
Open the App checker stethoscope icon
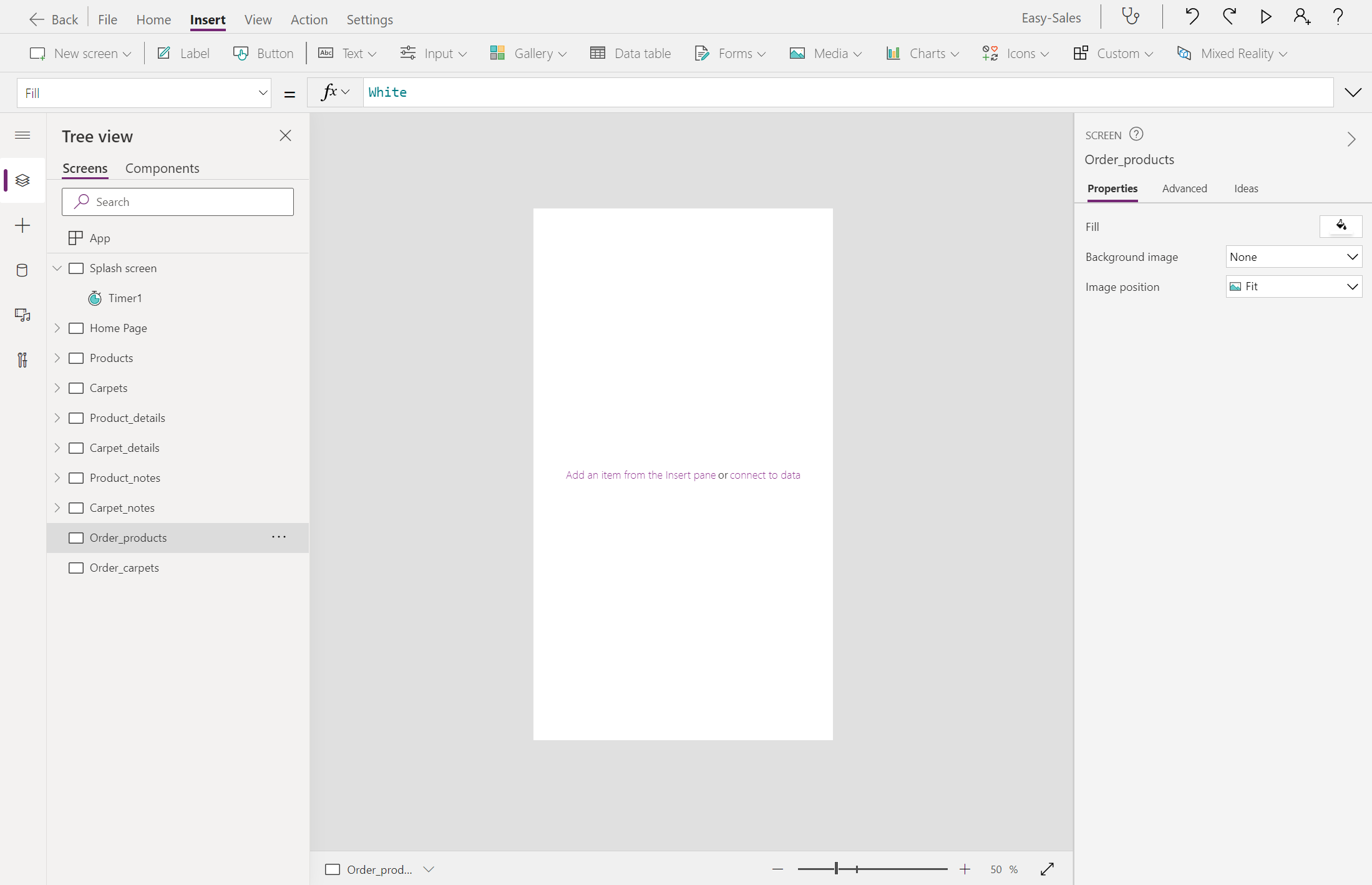1131,17
